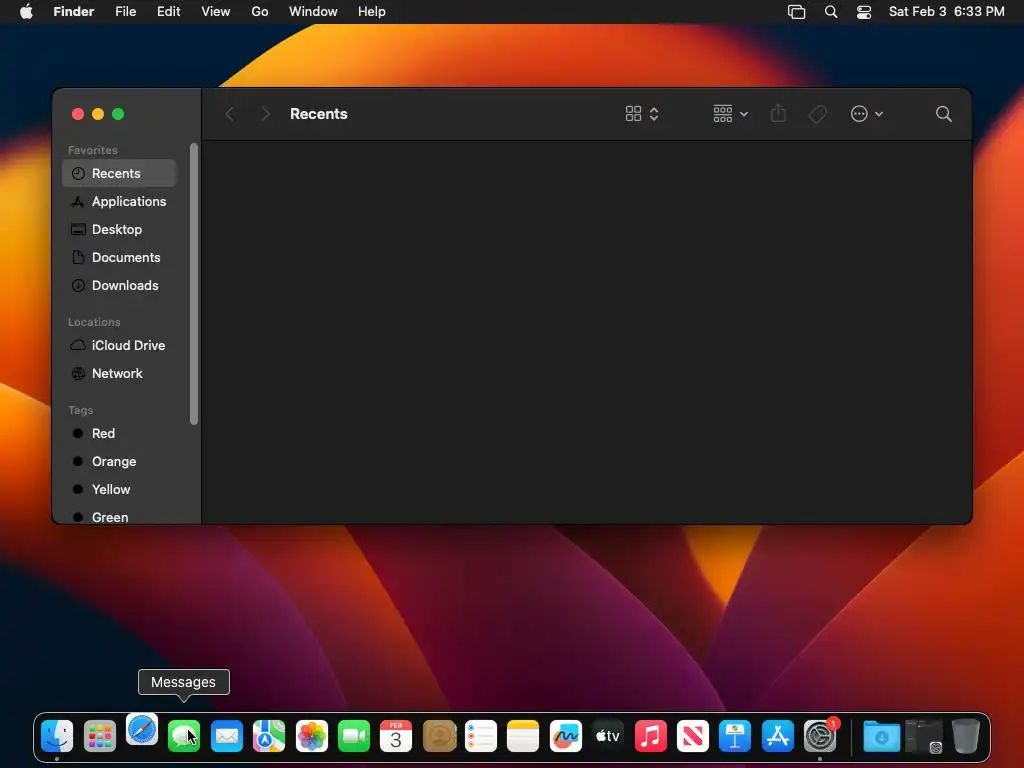Select Recents in the sidebar
Screen dimensions: 1024x768
[x=119, y=173]
